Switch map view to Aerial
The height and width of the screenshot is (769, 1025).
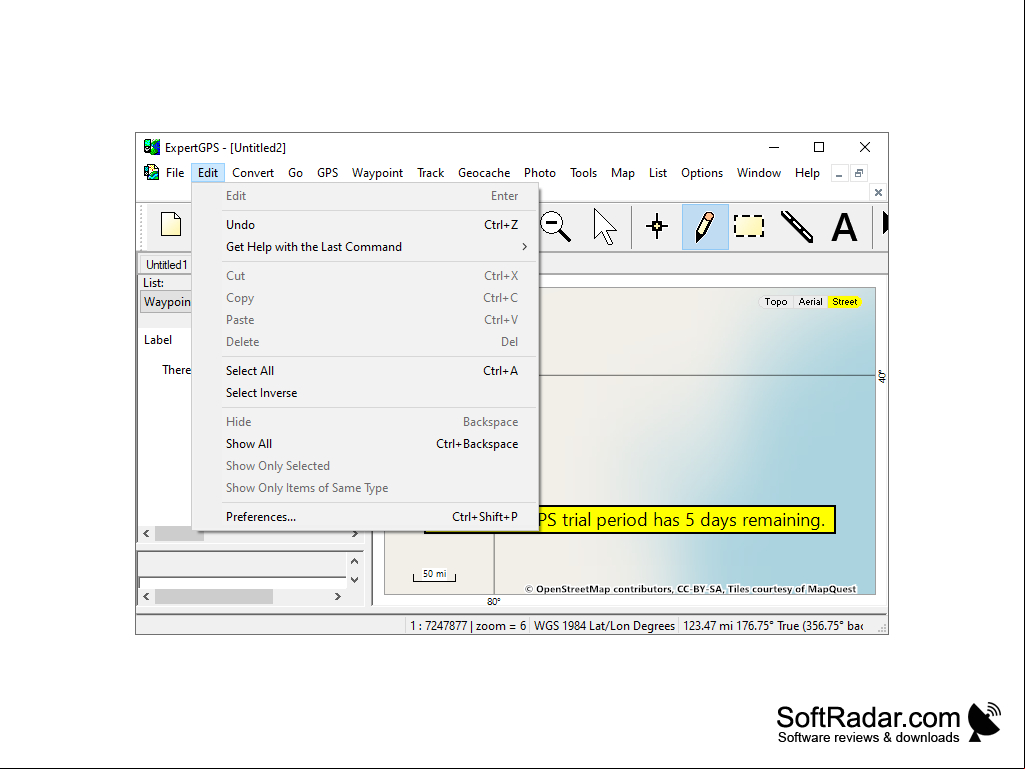coord(810,301)
